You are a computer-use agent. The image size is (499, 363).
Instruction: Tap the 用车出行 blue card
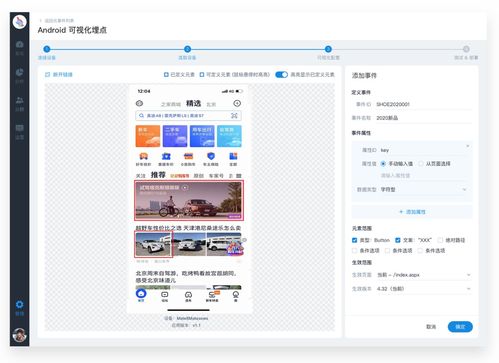click(x=202, y=136)
